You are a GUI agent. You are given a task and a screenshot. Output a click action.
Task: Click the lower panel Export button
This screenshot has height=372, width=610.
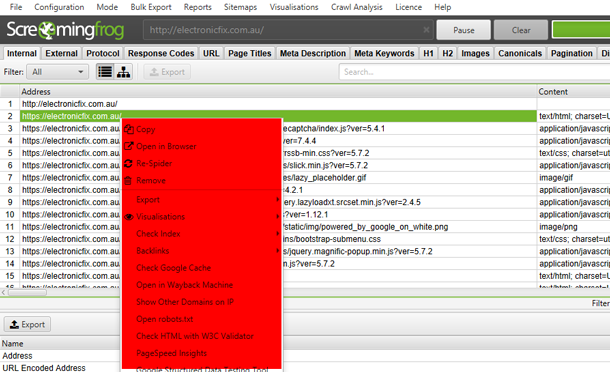[x=27, y=324]
